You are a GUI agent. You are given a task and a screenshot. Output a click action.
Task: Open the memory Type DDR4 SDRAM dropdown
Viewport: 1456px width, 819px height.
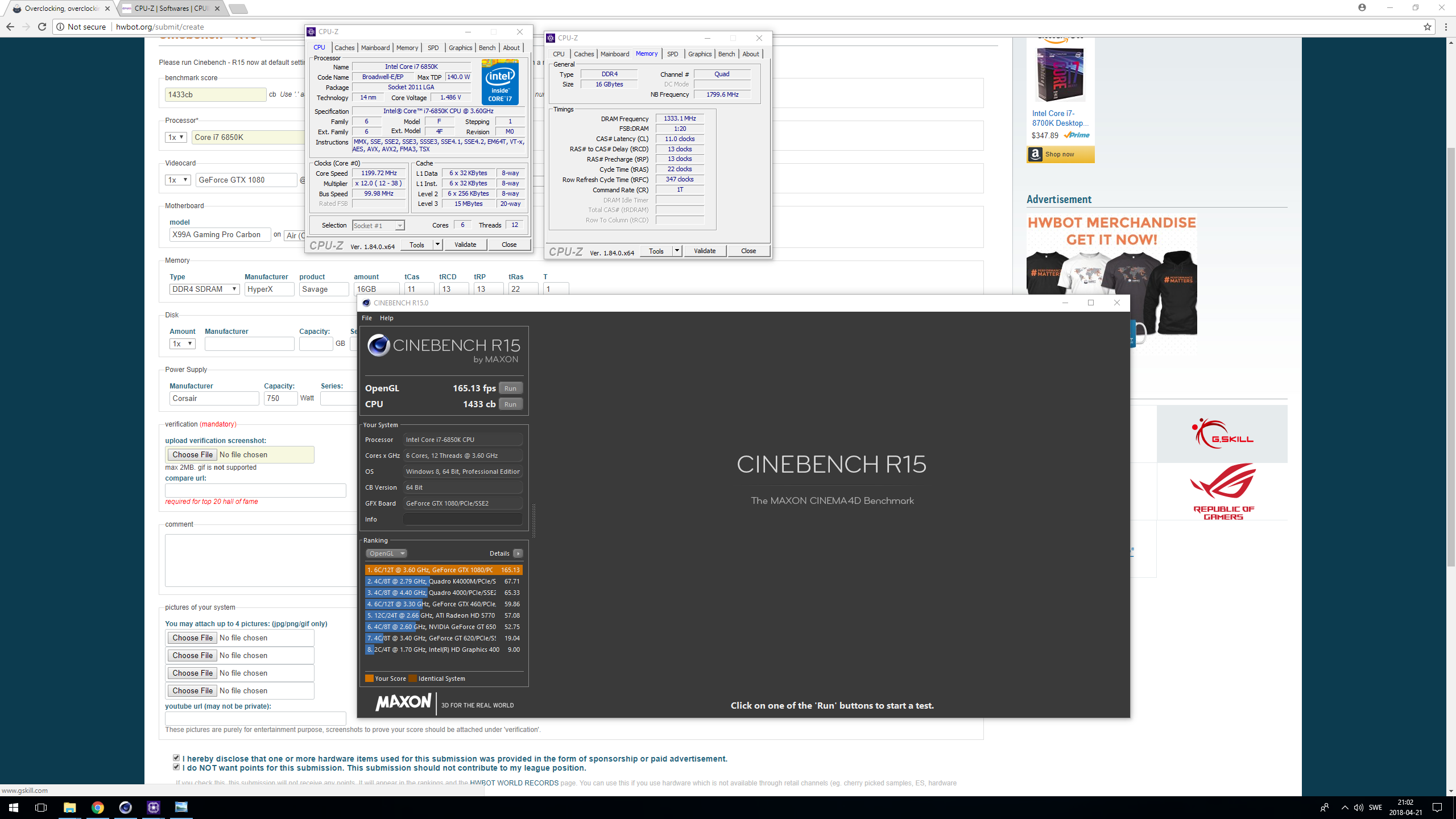(x=204, y=289)
